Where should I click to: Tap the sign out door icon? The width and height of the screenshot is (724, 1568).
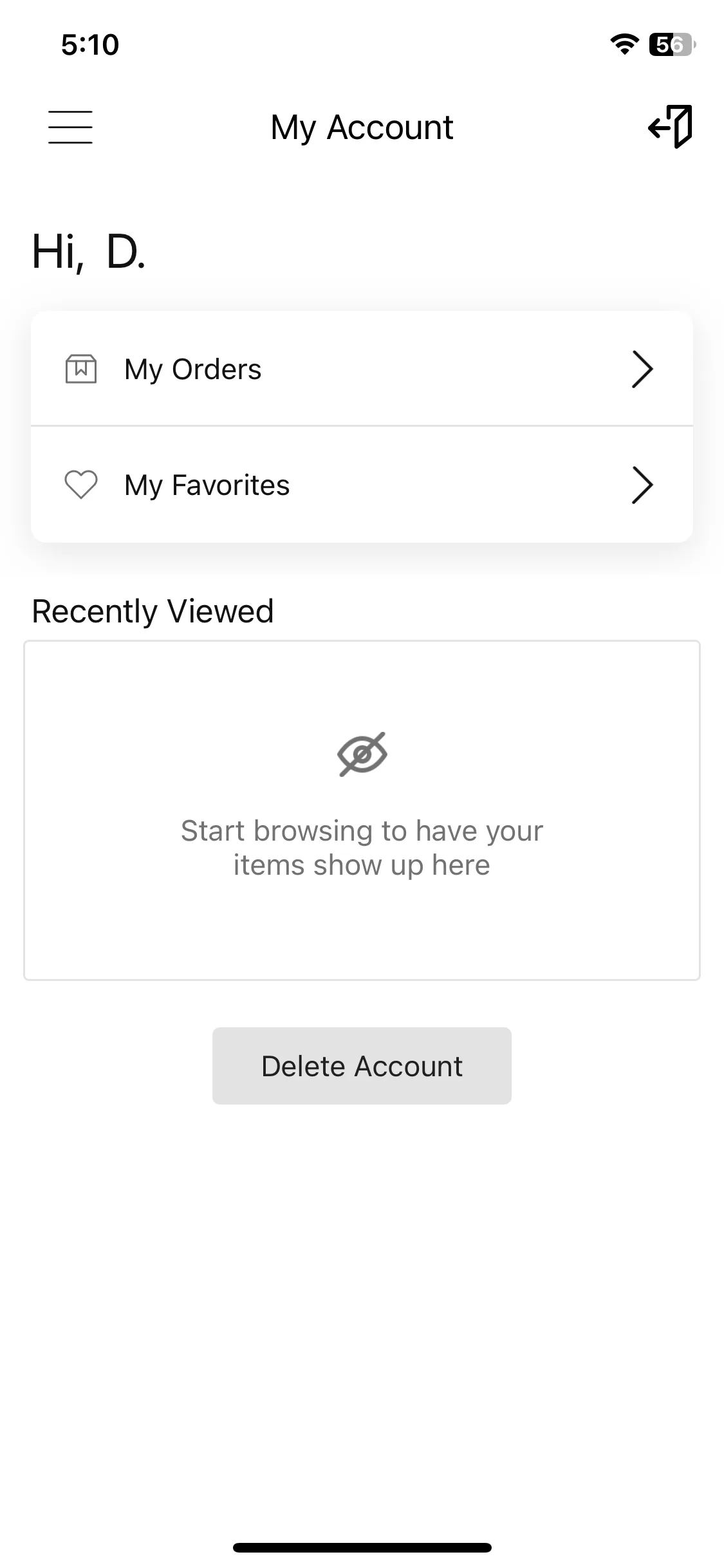click(670, 127)
